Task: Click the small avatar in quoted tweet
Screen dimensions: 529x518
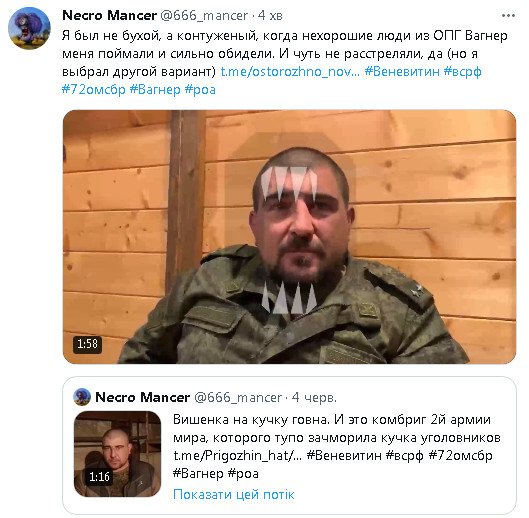Action: [82, 397]
